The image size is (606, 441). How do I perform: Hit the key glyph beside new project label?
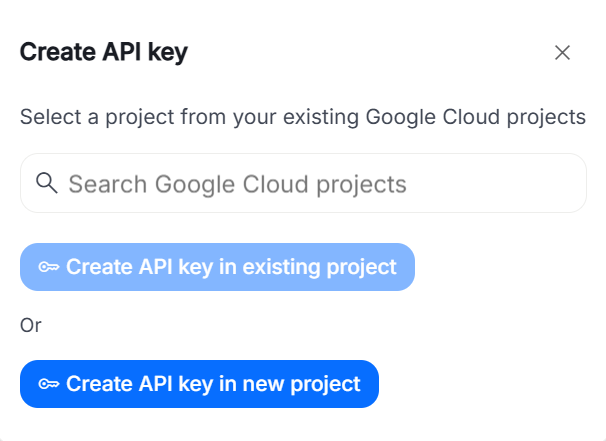click(x=48, y=384)
